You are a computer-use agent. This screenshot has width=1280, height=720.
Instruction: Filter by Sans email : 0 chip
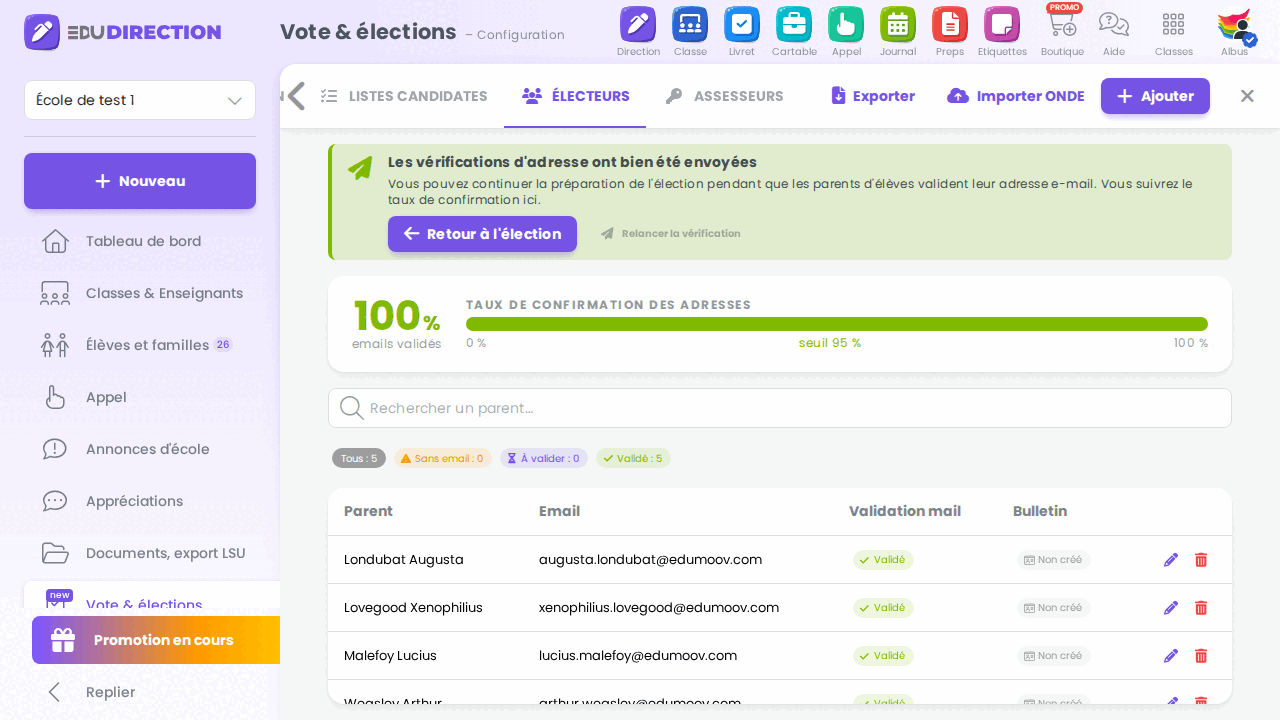[x=442, y=458]
